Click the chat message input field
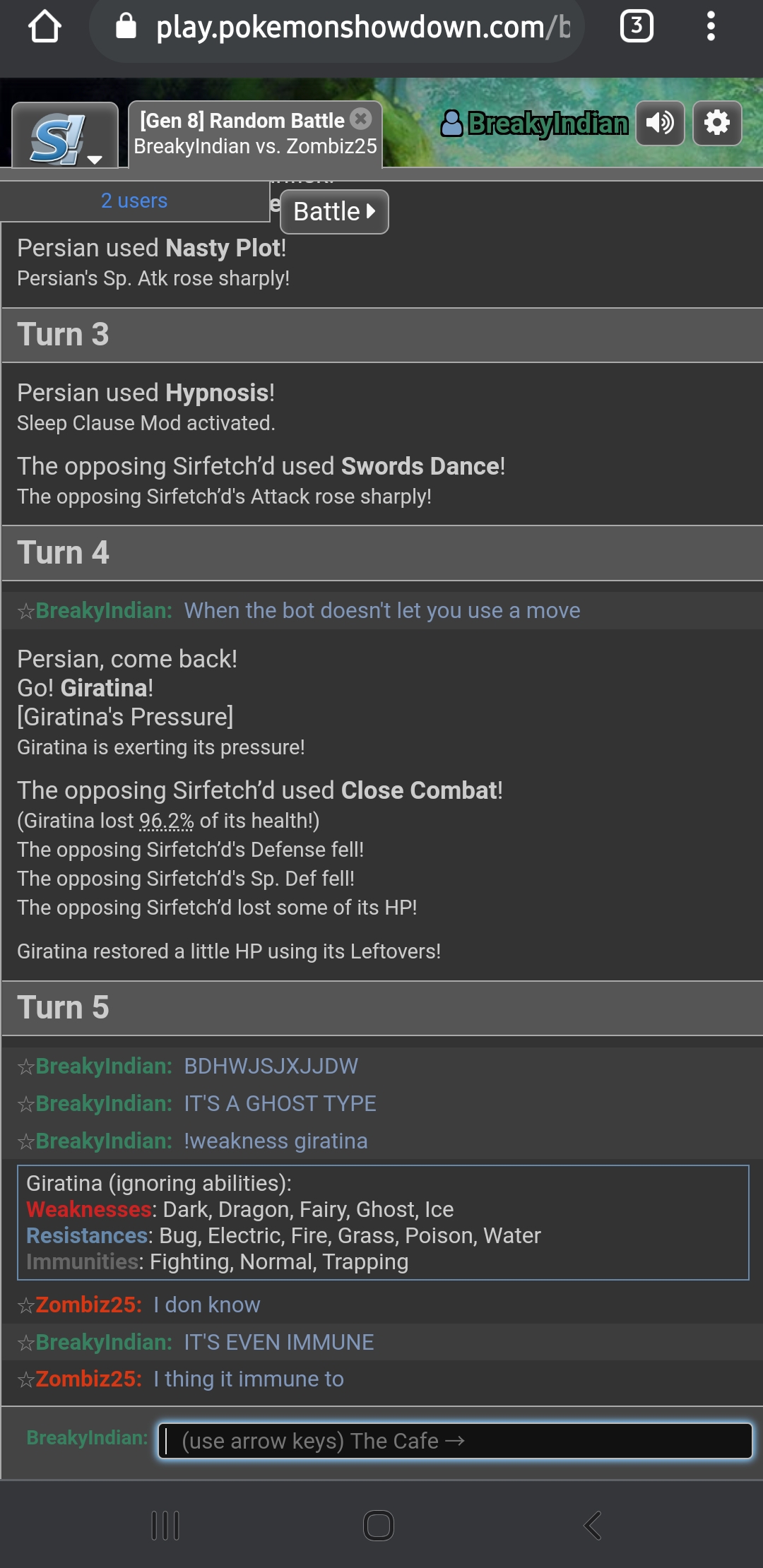Screen dimensions: 763x1568 point(455,1440)
